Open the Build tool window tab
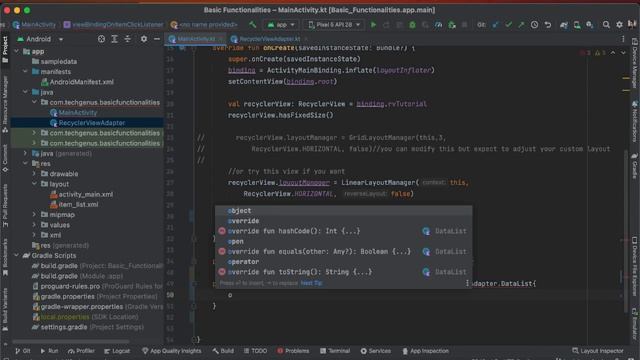640x360 pixels. point(223,351)
